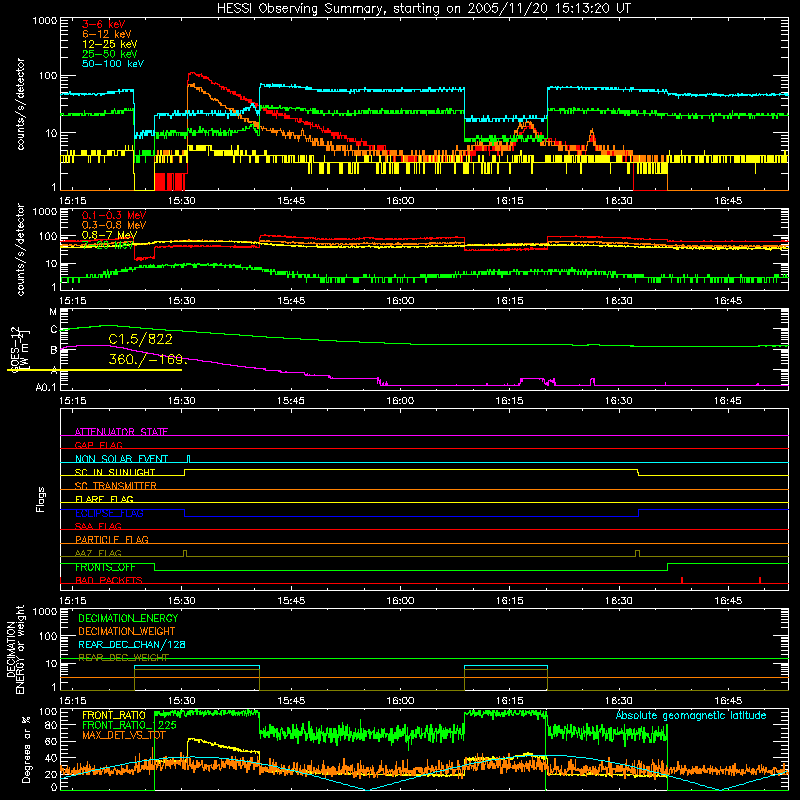Viewport: 800px width, 800px height.
Task: Click the SC_TRANSMITTER flag label
Action: tap(116, 486)
